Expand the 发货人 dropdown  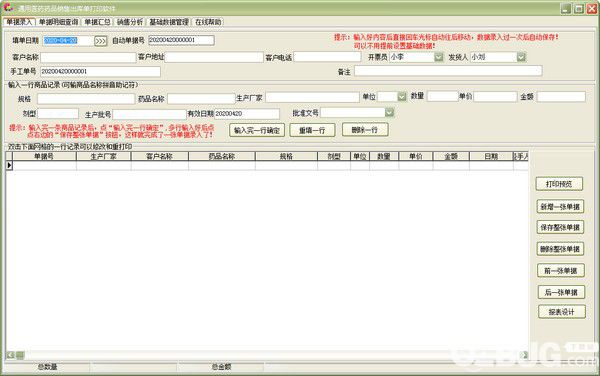(521, 57)
